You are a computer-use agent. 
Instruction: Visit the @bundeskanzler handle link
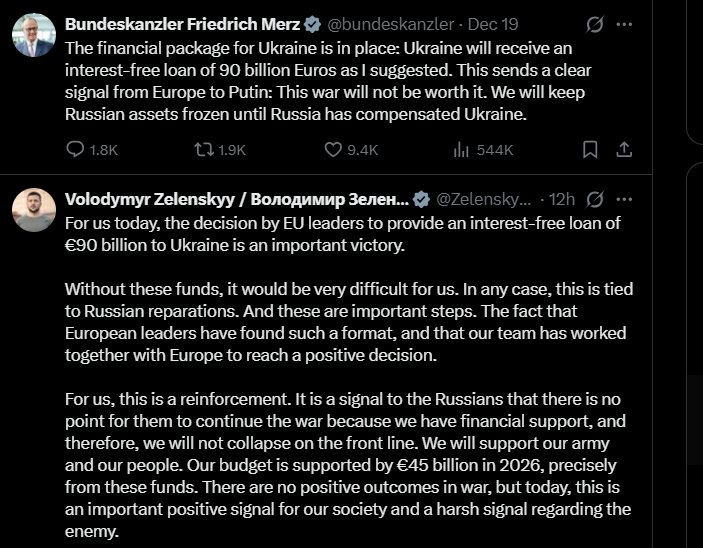[x=388, y=24]
